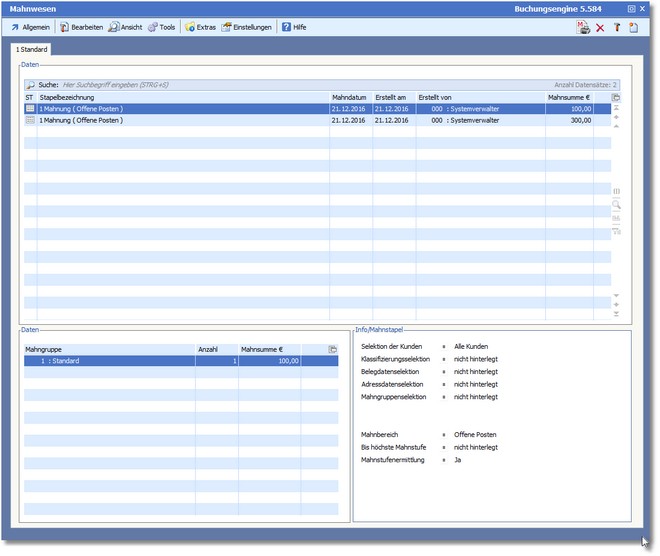Switch to the 1 Standard tab
This screenshot has width=660, height=556.
[x=31, y=49]
